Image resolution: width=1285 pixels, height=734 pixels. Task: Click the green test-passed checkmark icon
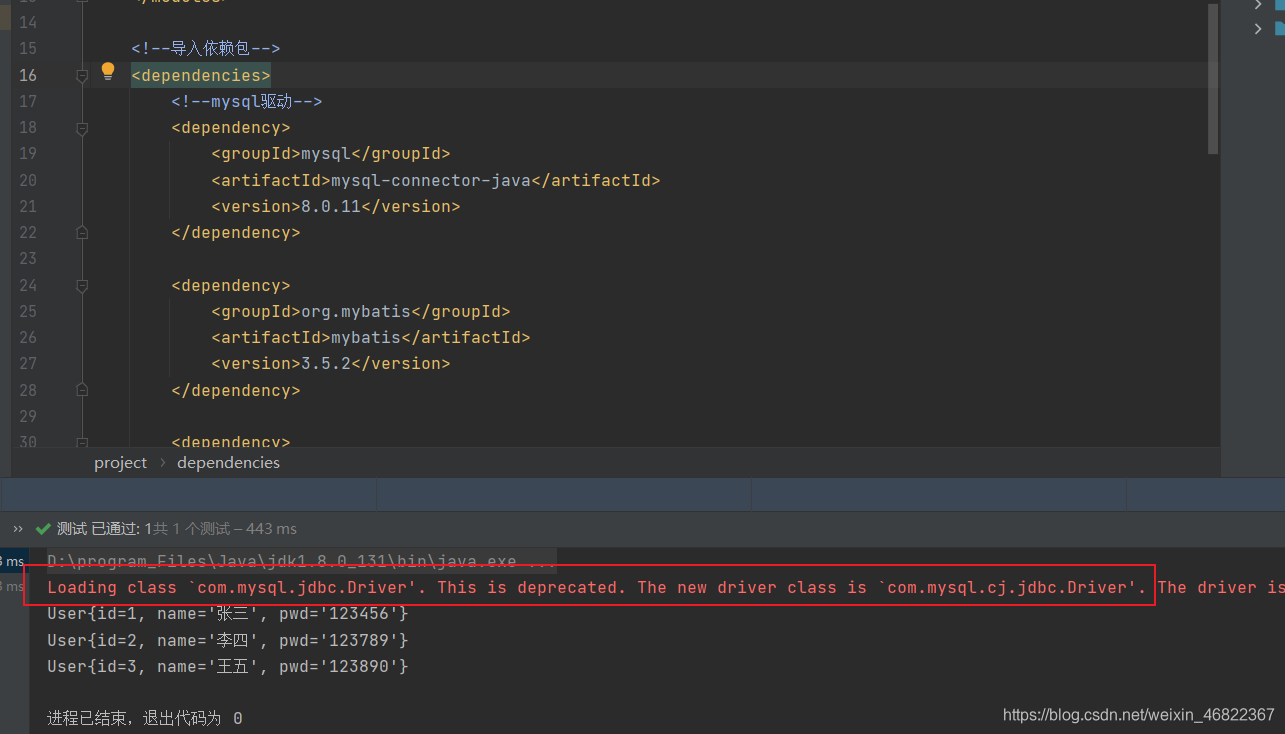tap(43, 529)
